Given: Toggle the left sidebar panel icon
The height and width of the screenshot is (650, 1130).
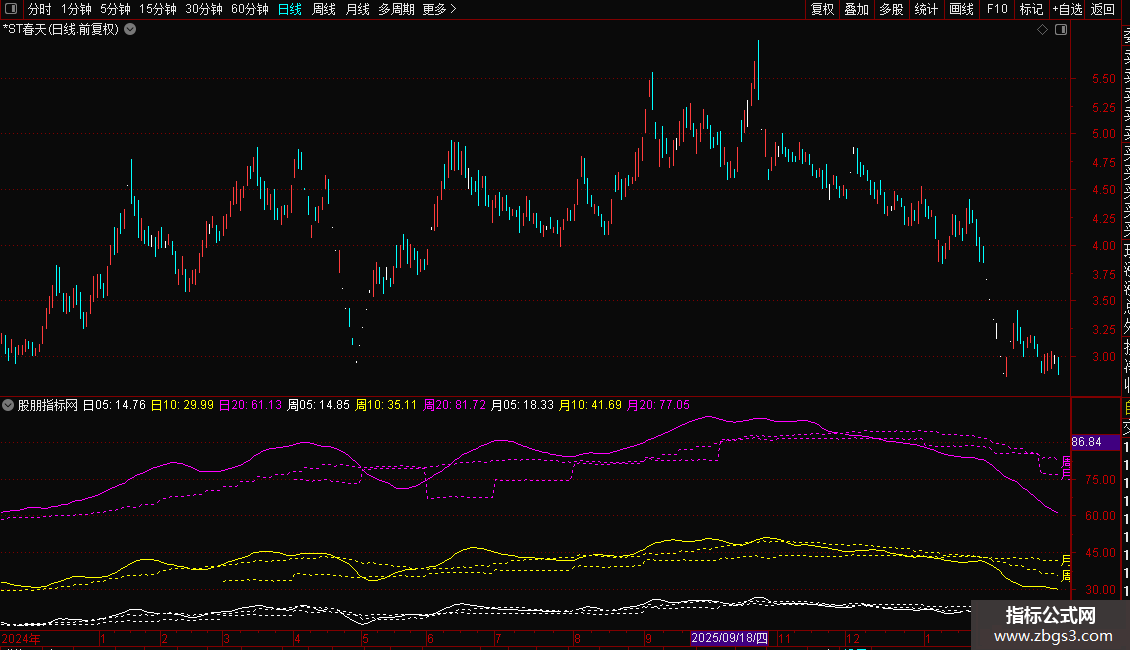Looking at the screenshot, I should 10,10.
